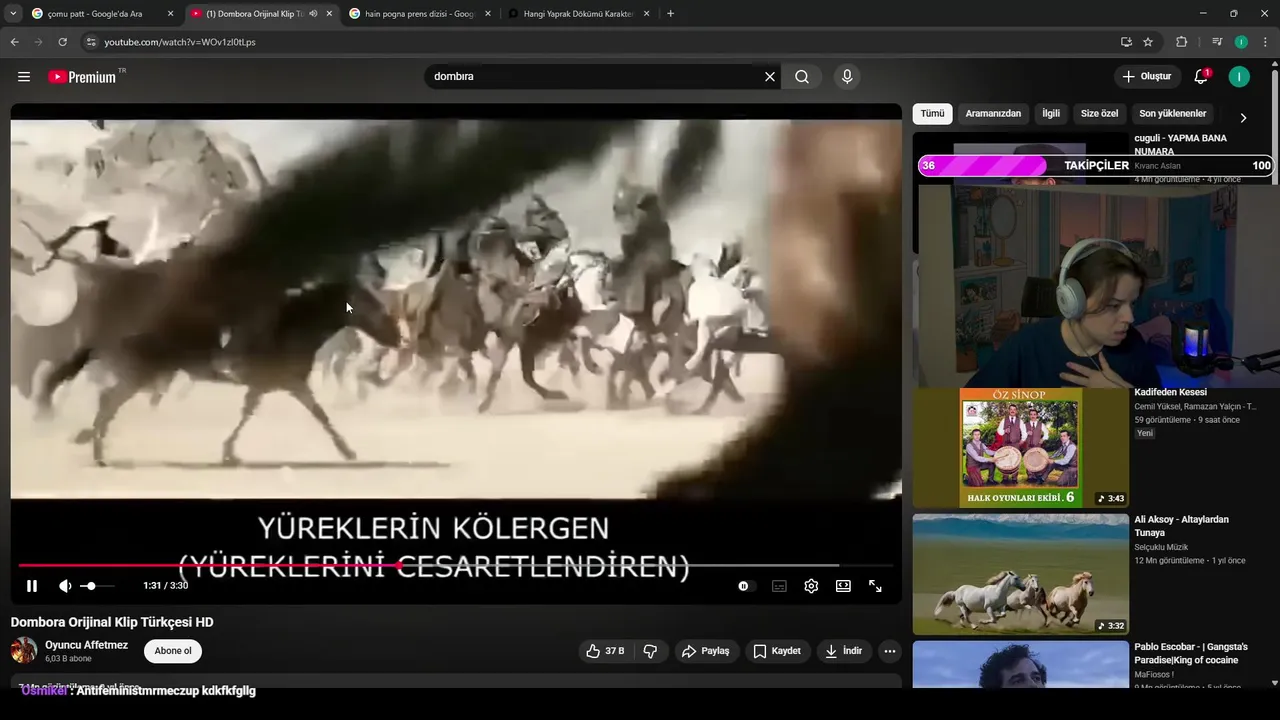Dislike the video

click(x=650, y=651)
